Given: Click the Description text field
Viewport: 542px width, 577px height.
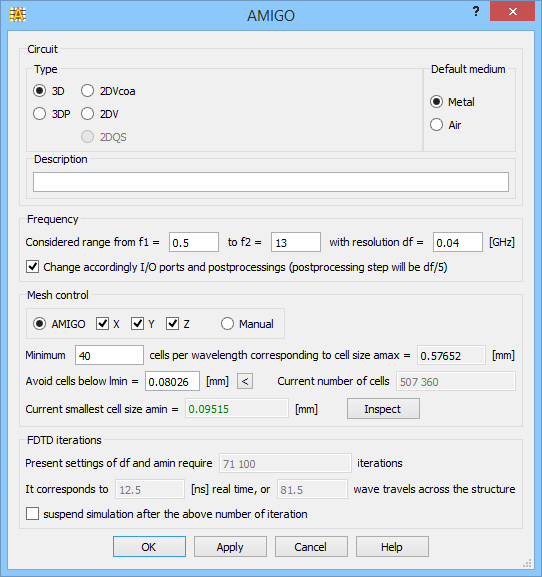Looking at the screenshot, I should [x=271, y=182].
